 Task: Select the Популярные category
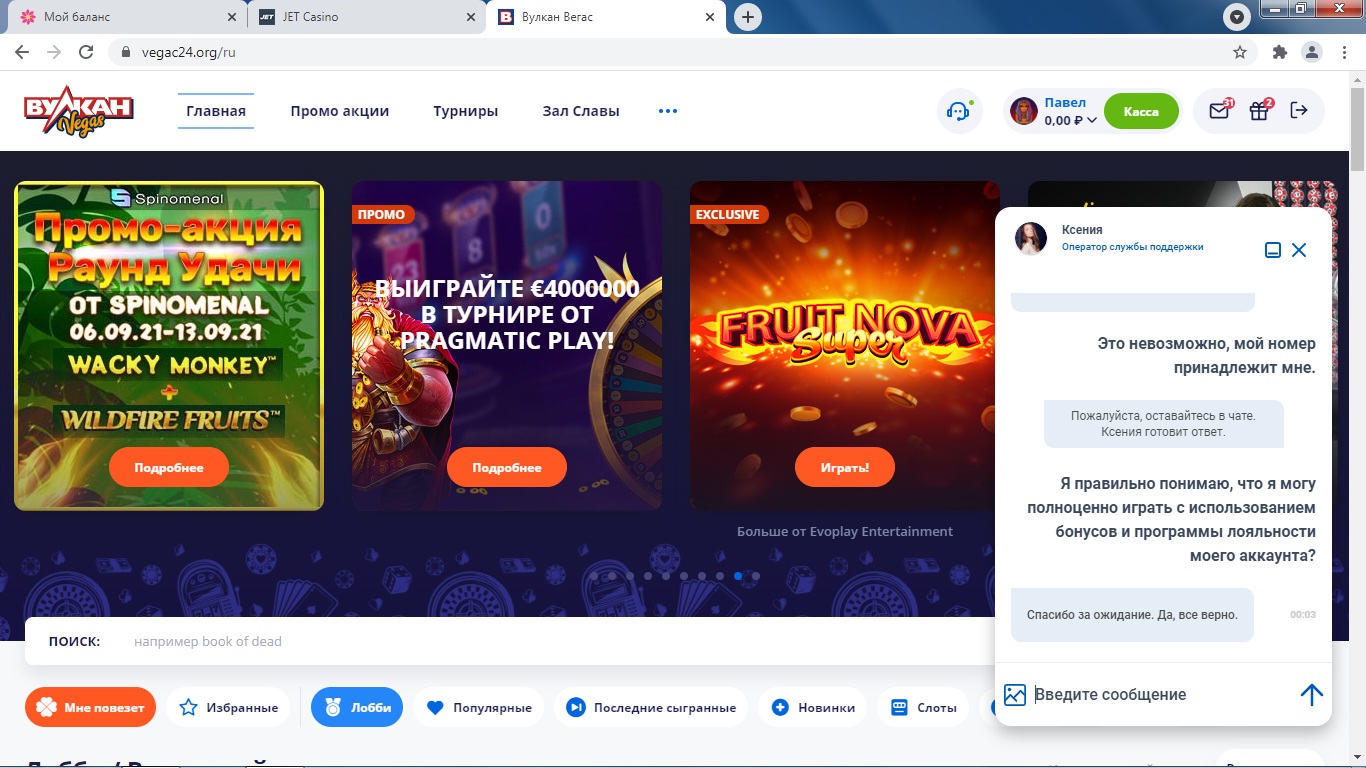479,707
